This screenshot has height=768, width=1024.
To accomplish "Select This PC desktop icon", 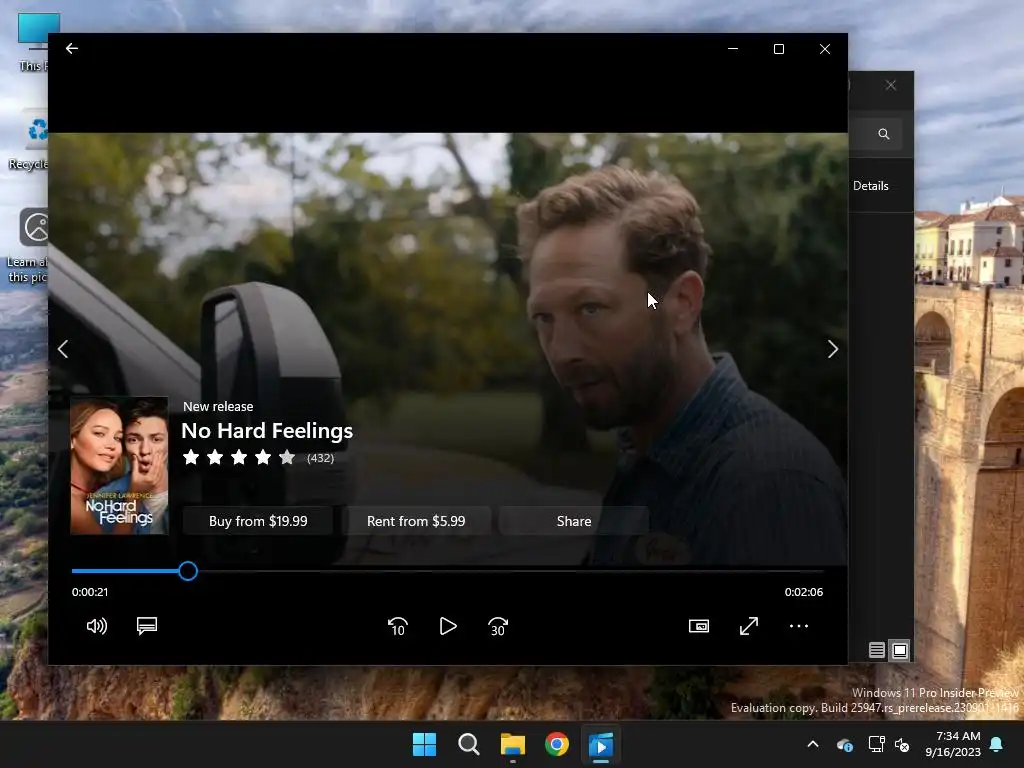I will 33,42.
